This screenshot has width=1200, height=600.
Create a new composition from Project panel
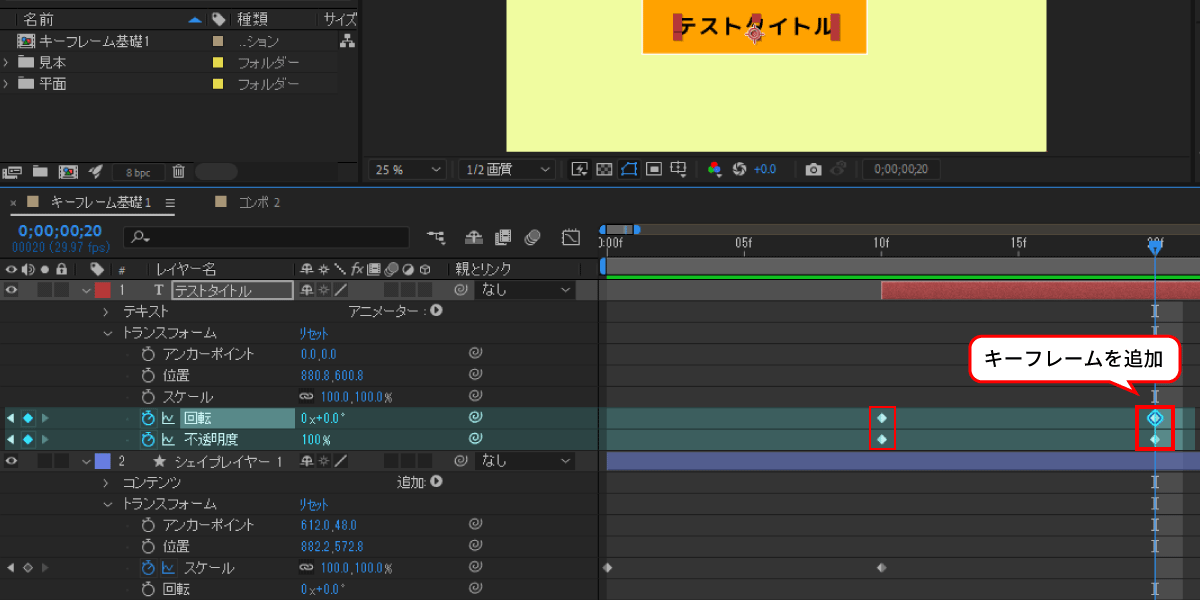(x=68, y=171)
